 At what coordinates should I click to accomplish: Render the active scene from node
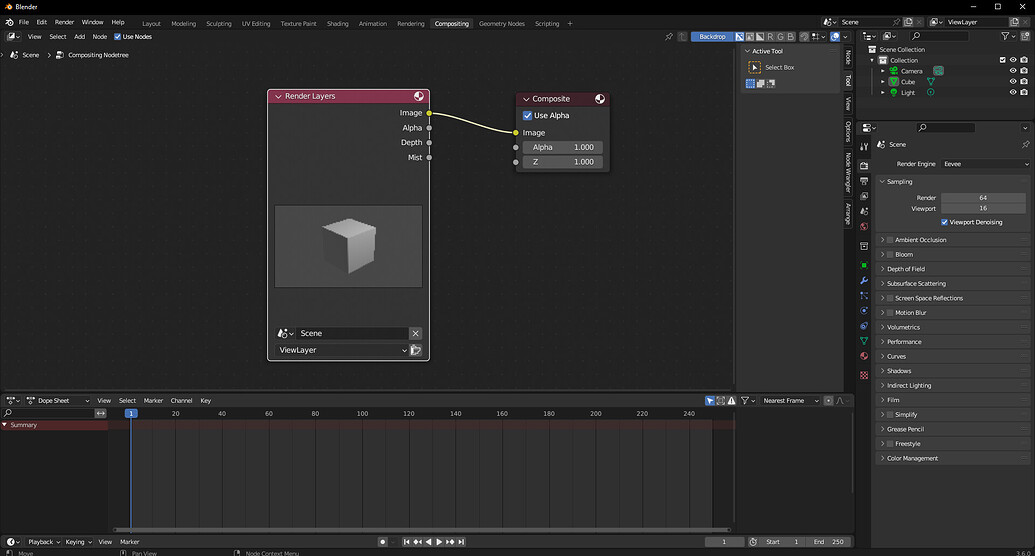pos(416,351)
